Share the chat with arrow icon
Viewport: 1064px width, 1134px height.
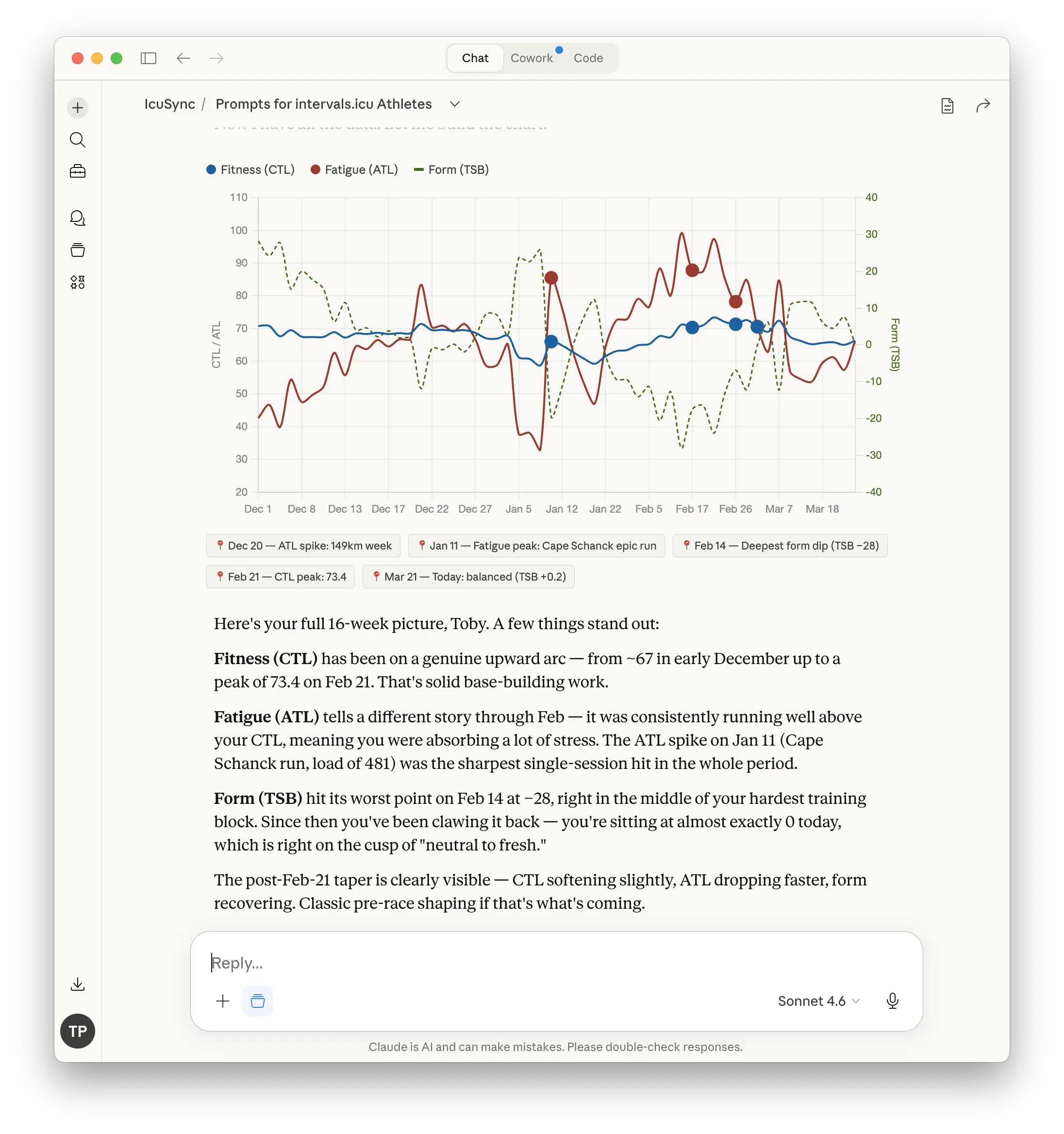point(982,105)
